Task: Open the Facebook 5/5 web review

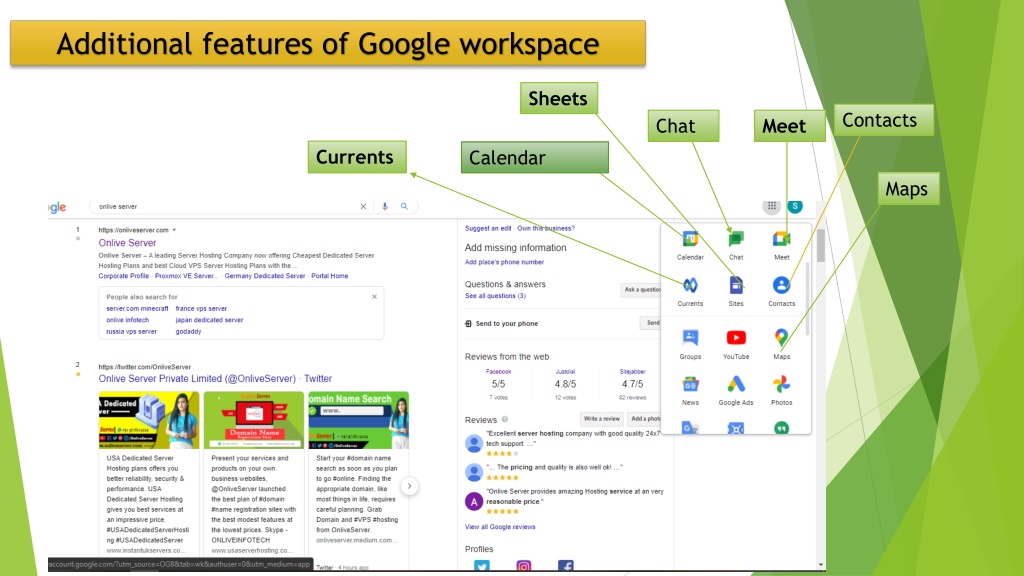Action: click(498, 384)
